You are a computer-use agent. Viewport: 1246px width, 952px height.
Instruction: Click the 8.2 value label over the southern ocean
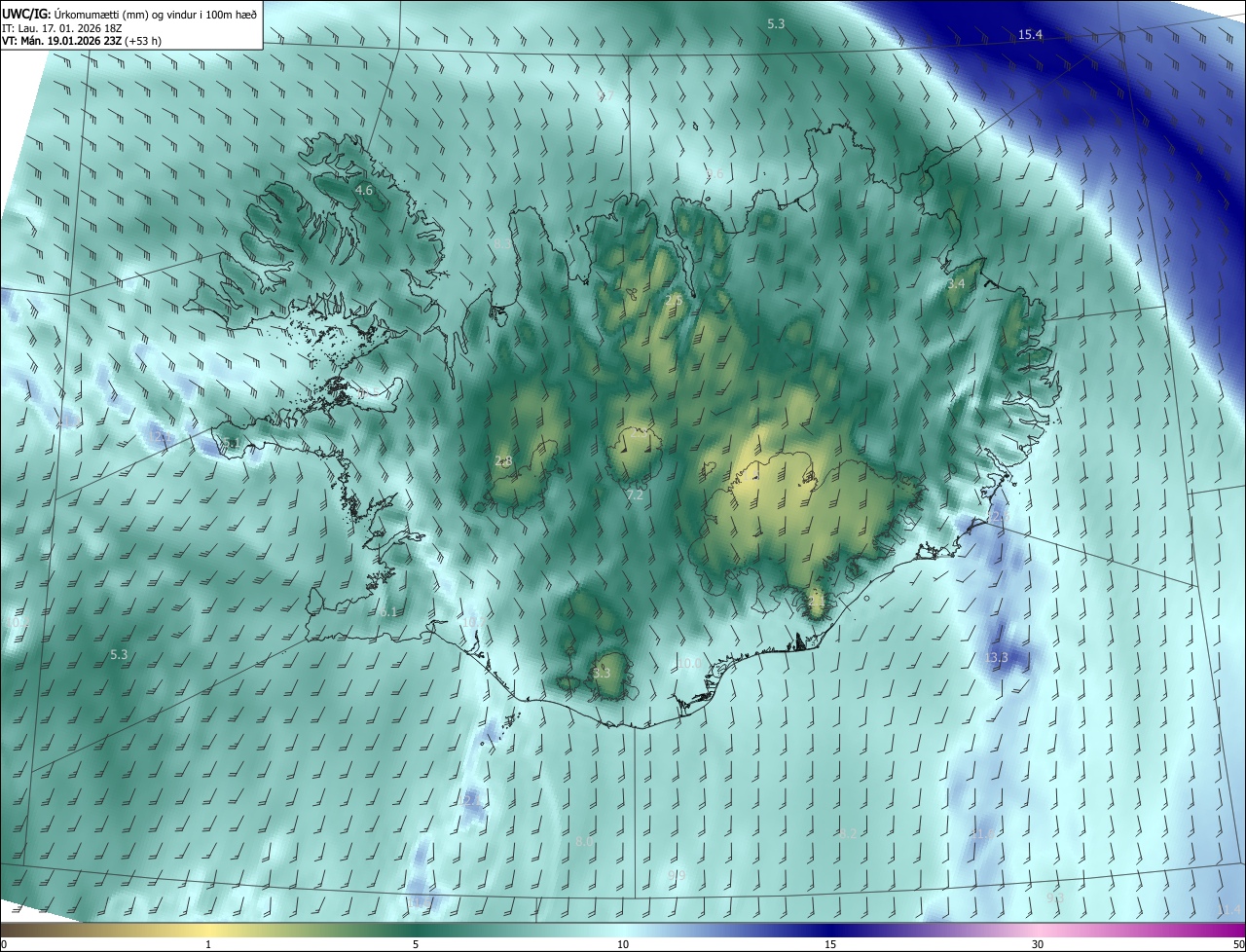point(848,834)
